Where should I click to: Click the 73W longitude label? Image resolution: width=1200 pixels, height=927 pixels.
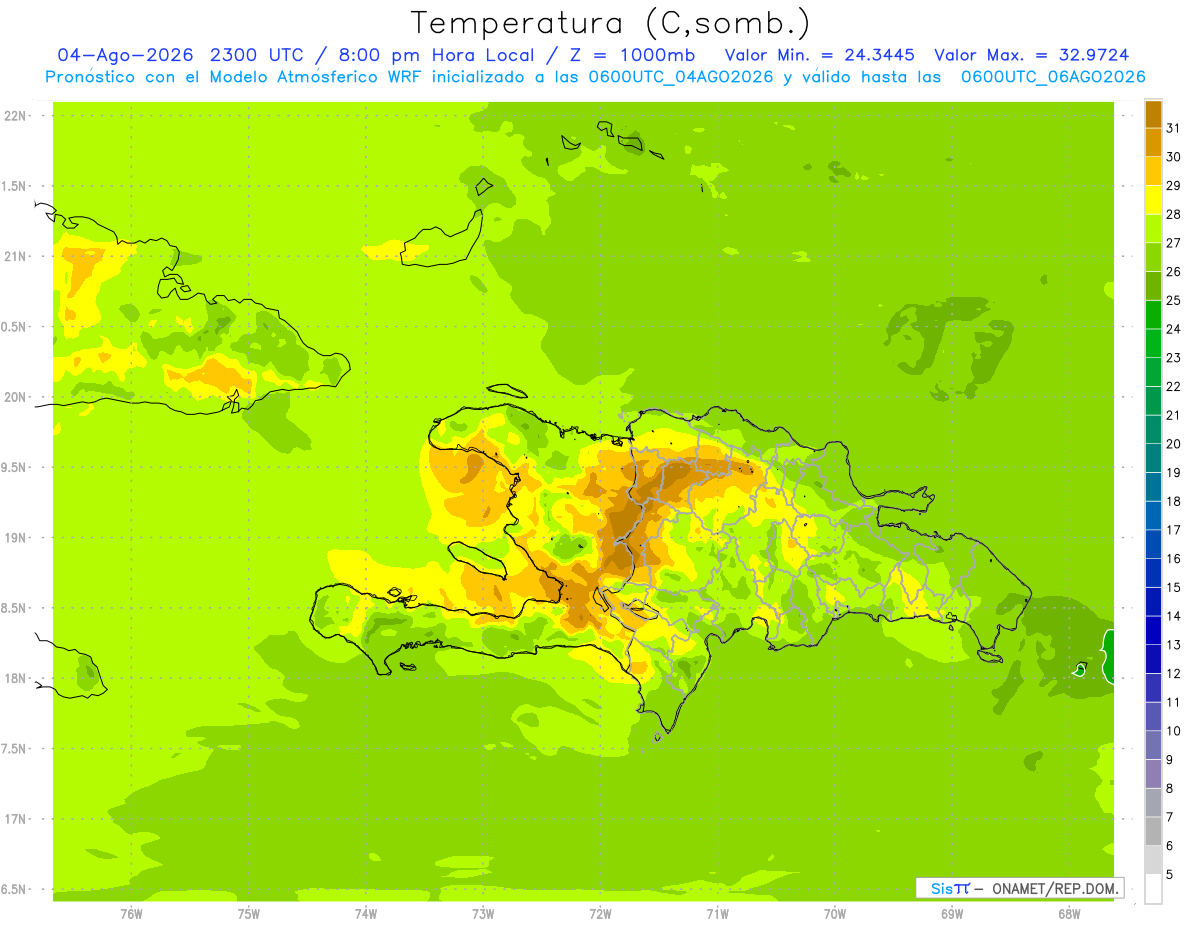[x=483, y=914]
